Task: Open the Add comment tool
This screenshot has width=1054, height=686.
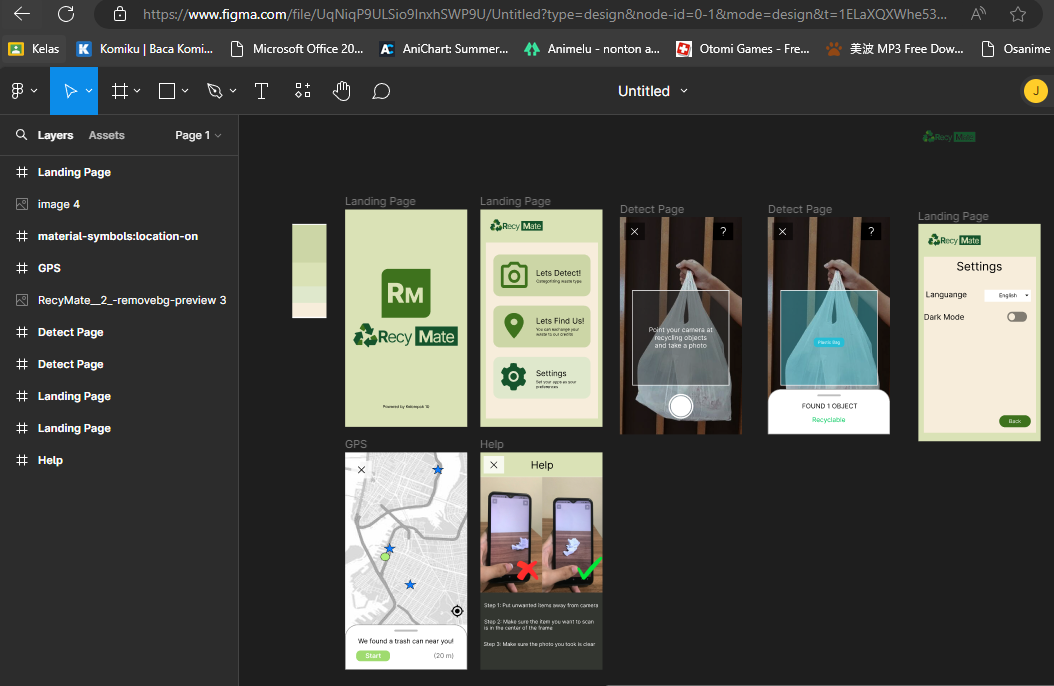Action: click(381, 91)
